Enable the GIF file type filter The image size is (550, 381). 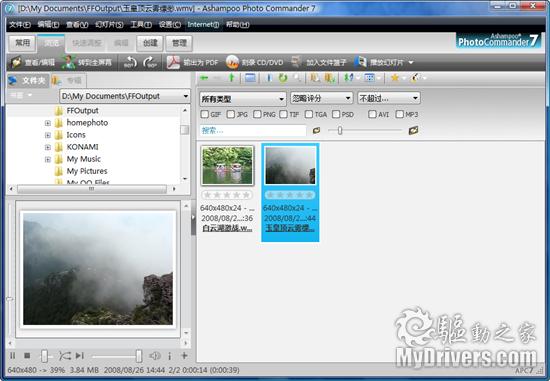204,114
